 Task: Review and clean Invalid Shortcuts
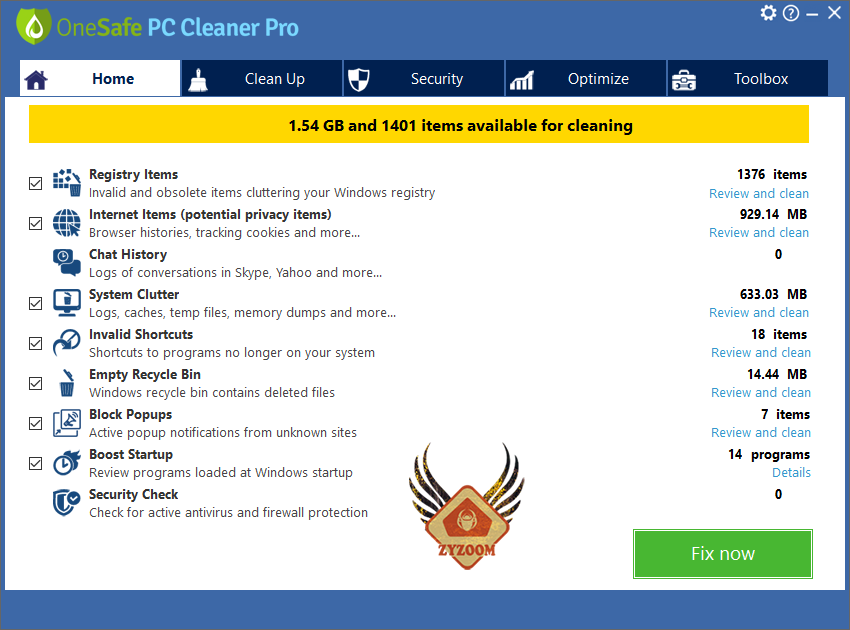click(761, 353)
